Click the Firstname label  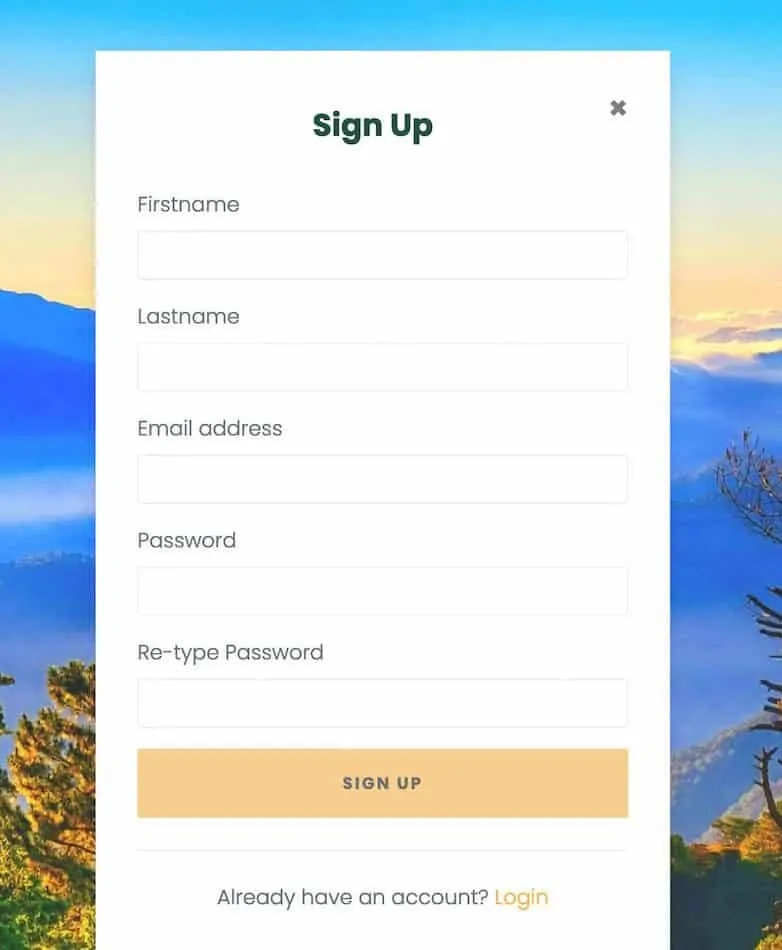click(188, 204)
